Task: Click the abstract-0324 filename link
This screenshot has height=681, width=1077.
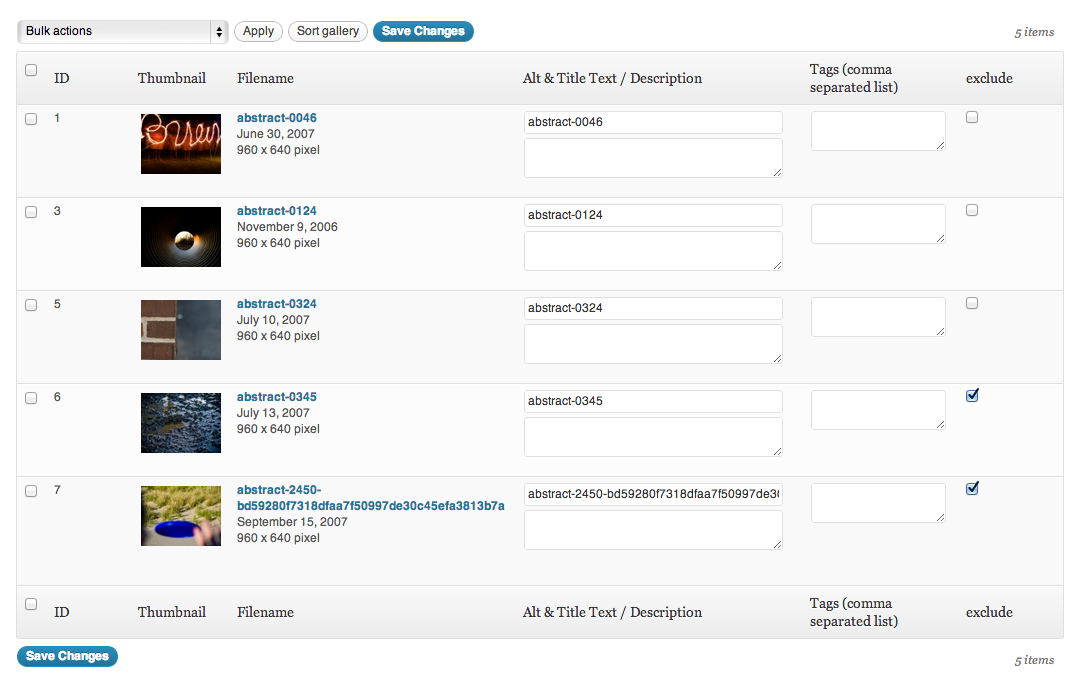Action: tap(277, 304)
